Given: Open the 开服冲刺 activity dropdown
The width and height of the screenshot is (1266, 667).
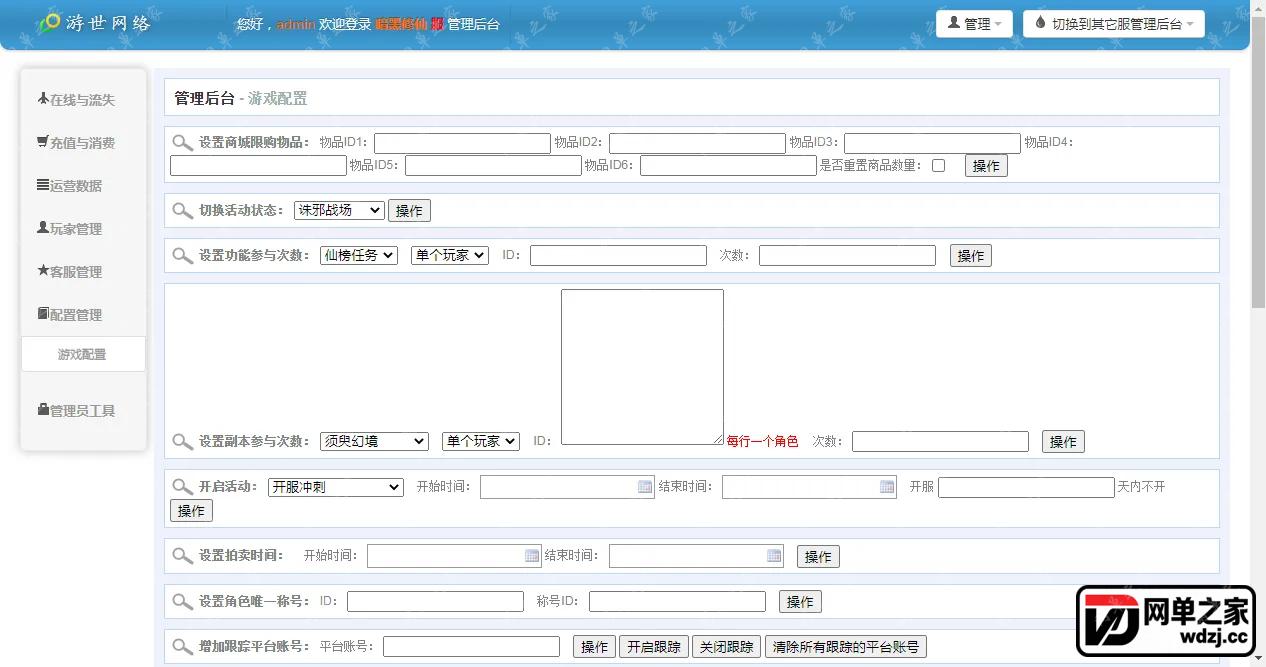Looking at the screenshot, I should pyautogui.click(x=335, y=487).
